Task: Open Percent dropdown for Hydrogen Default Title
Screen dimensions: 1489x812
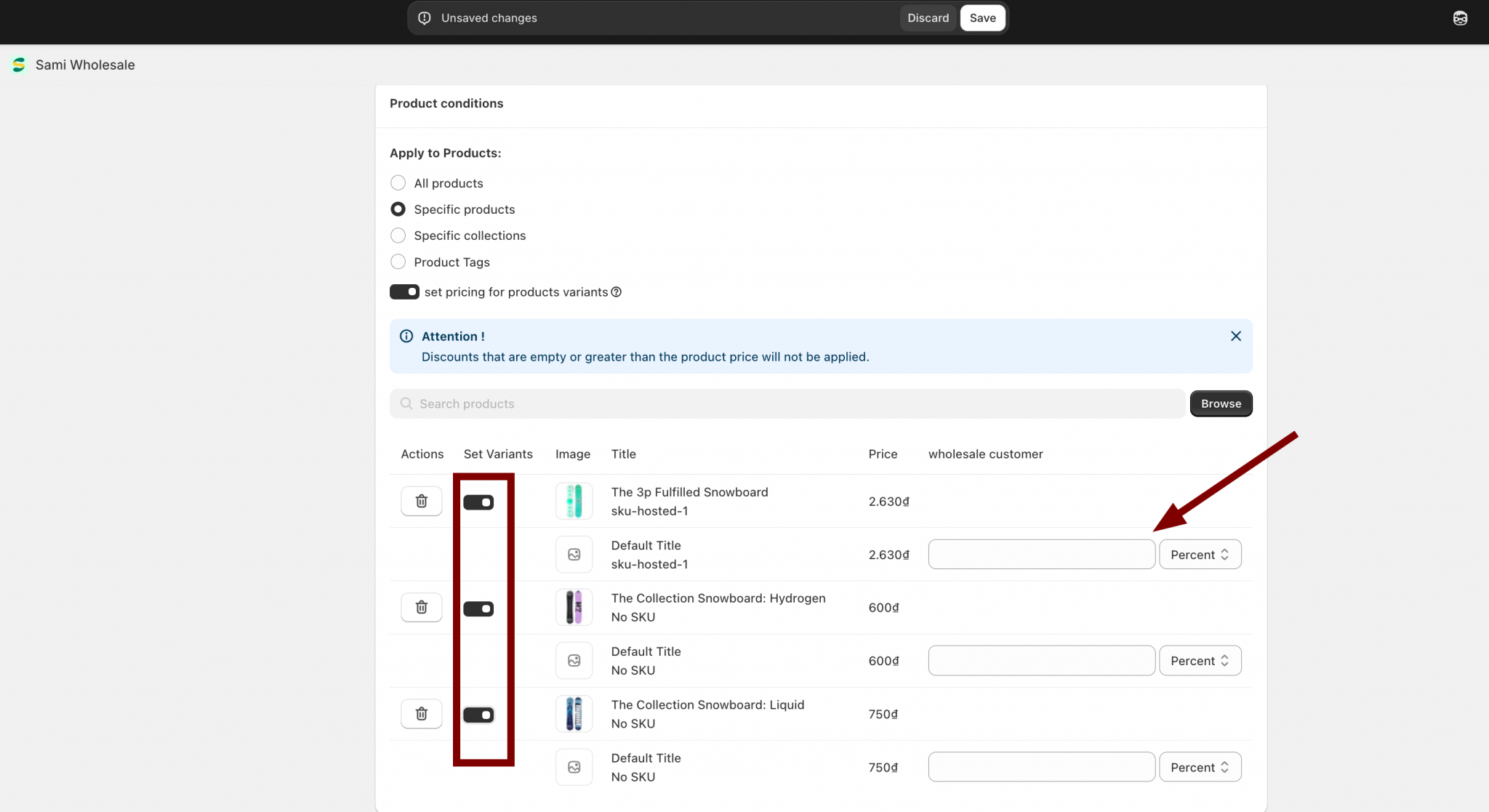Action: 1200,661
